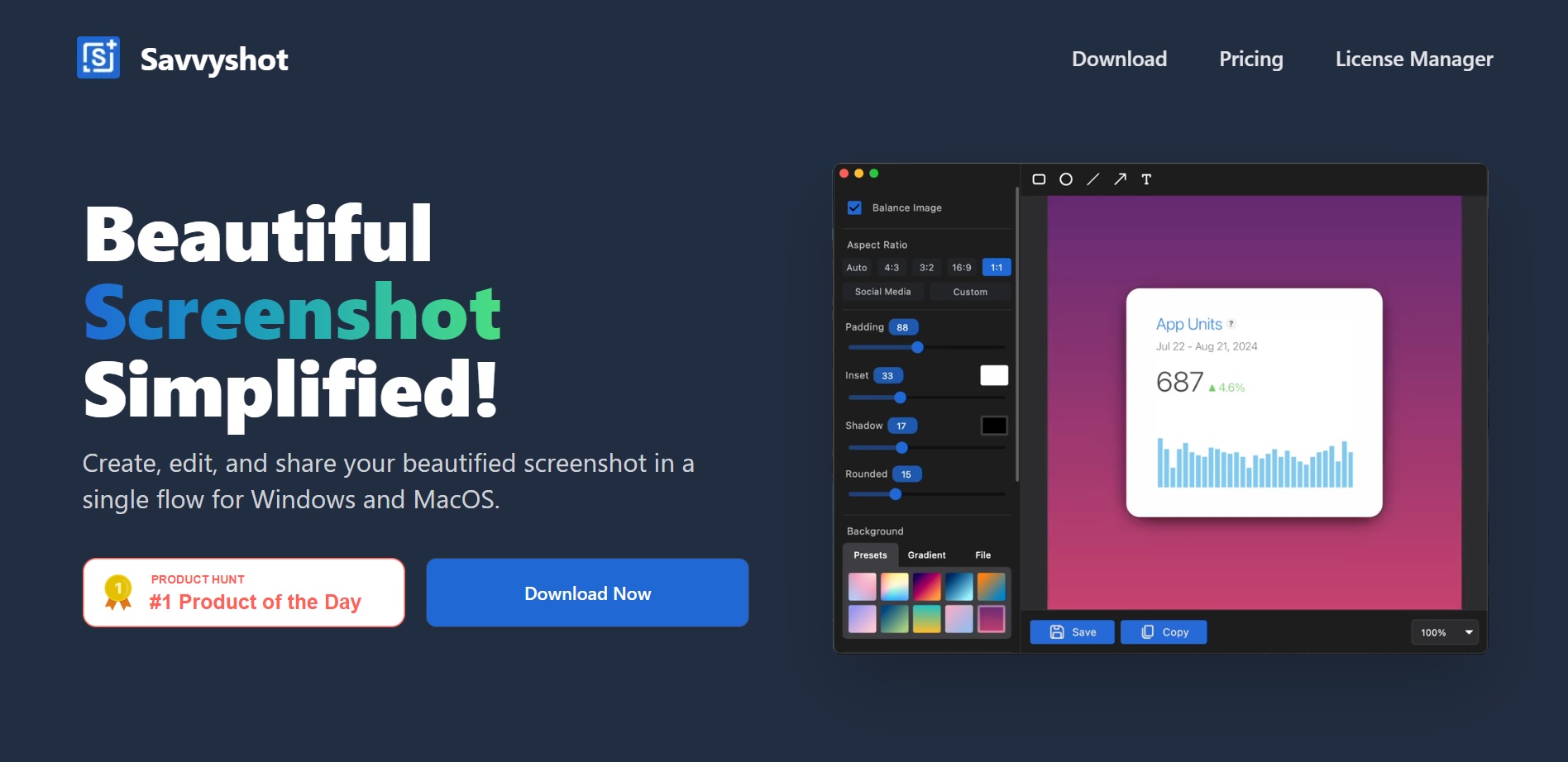The height and width of the screenshot is (762, 1568).
Task: Select the circle shape tool
Action: pyautogui.click(x=1066, y=179)
